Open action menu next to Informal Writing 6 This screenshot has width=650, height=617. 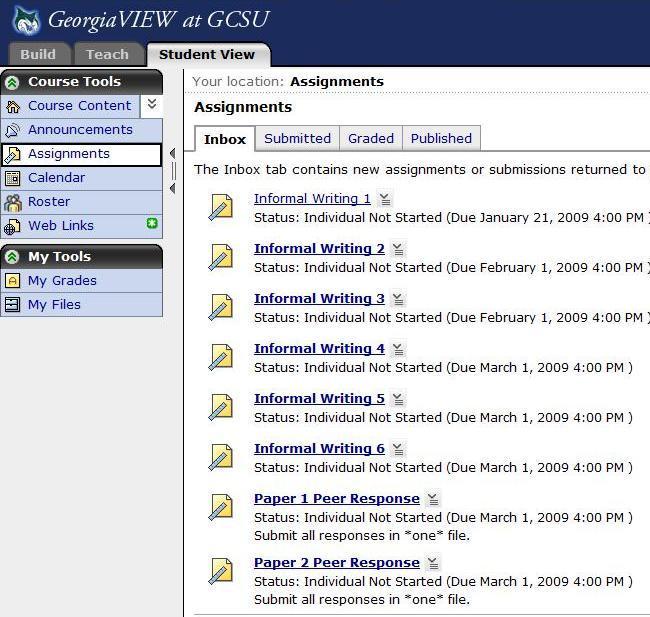[398, 449]
